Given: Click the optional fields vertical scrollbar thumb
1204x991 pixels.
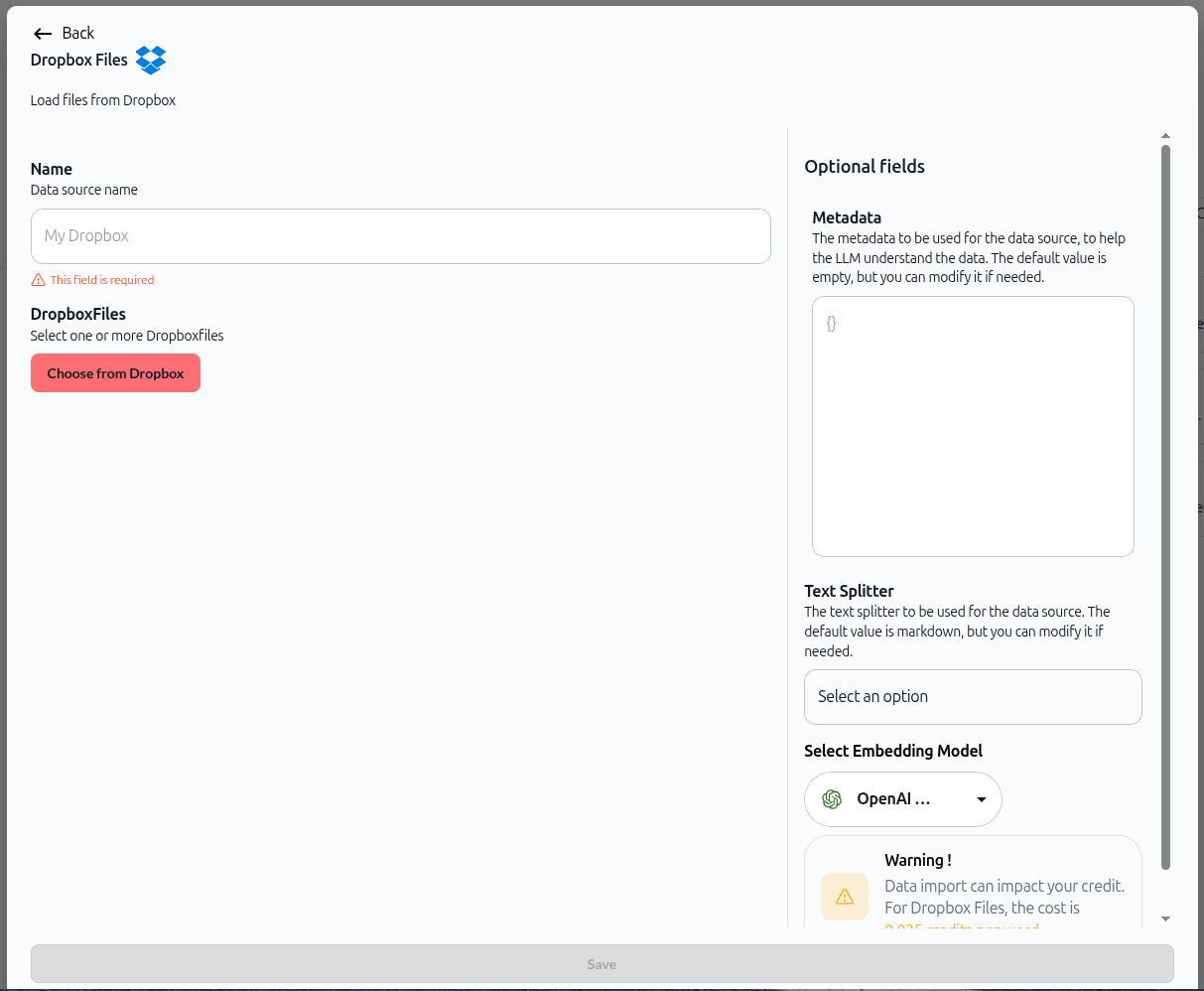Looking at the screenshot, I should (x=1166, y=507).
